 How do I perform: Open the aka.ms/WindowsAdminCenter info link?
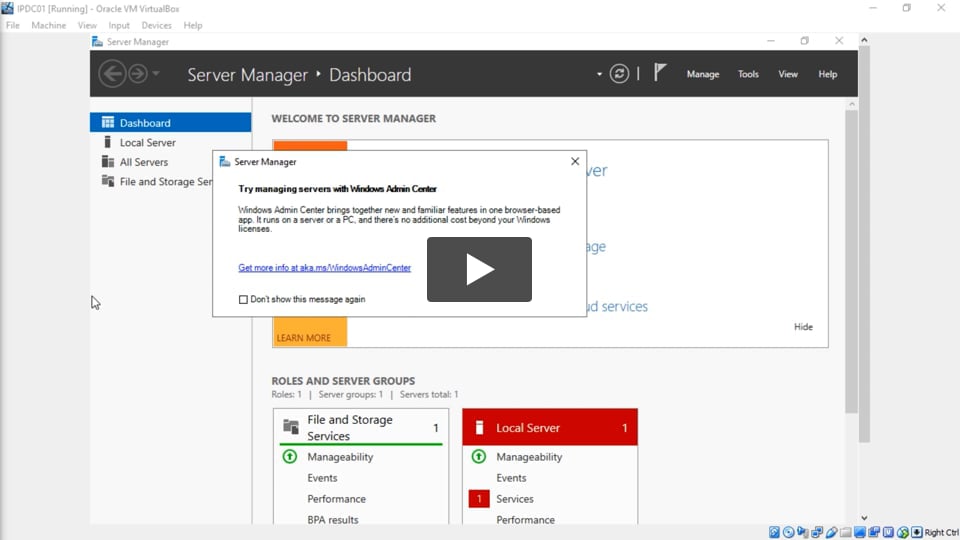click(324, 268)
